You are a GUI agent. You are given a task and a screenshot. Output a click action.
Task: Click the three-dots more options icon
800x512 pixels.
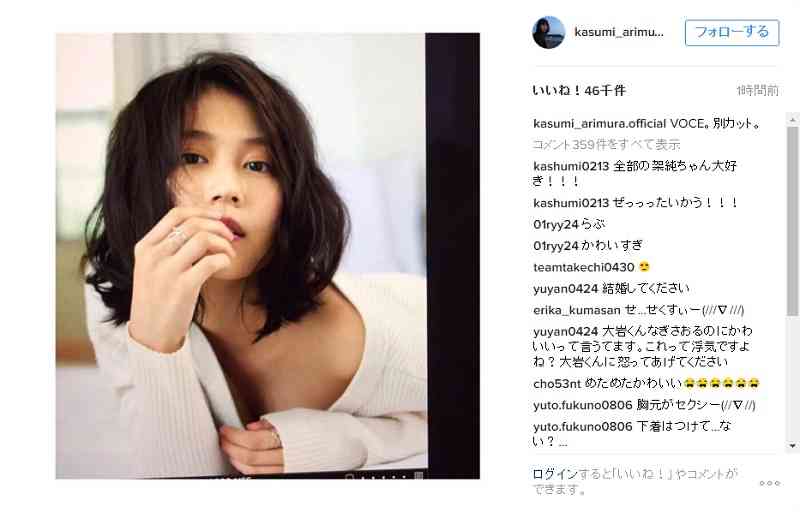tap(769, 483)
